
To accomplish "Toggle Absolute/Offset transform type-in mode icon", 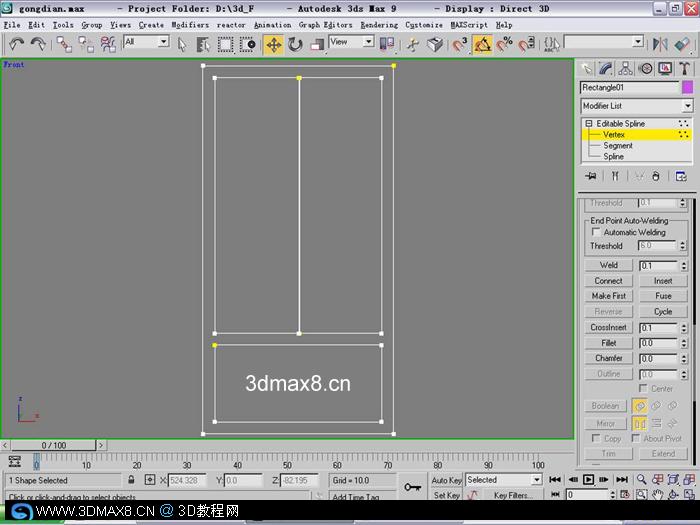I will [150, 480].
